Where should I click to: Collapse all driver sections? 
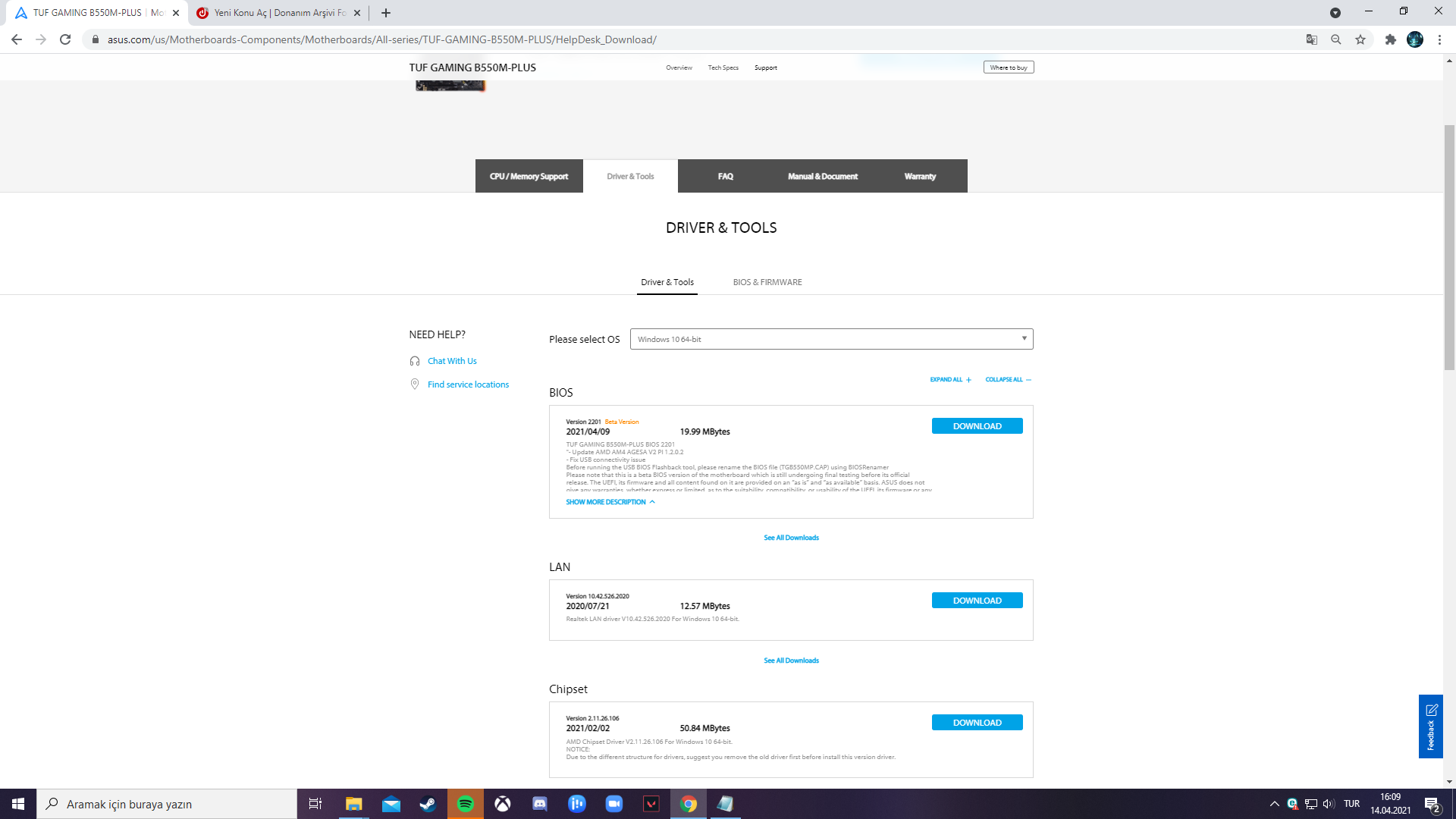[1008, 379]
